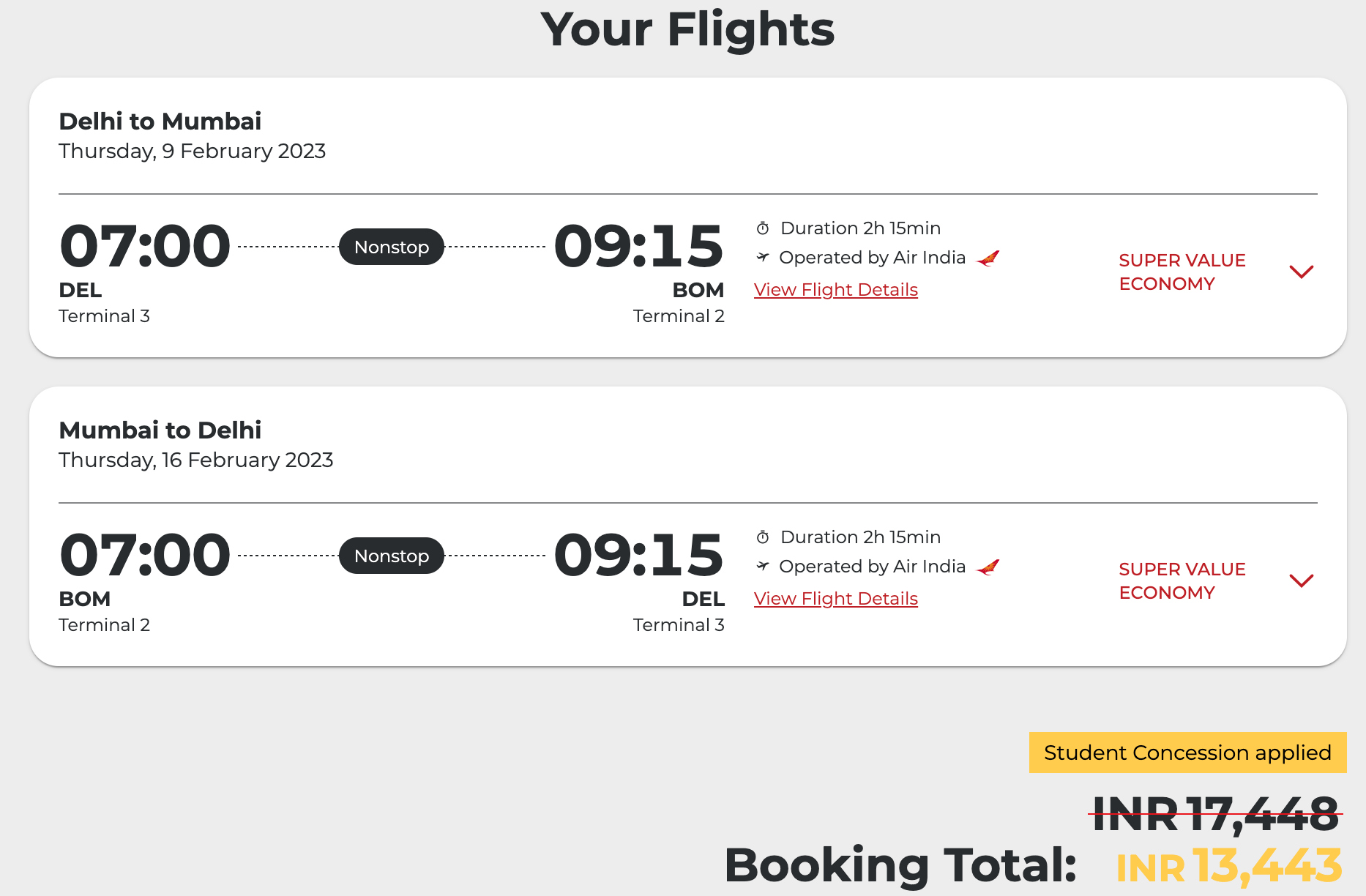Open View Flight Details for Mumbai to Delhi
1366x896 pixels.
835,599
